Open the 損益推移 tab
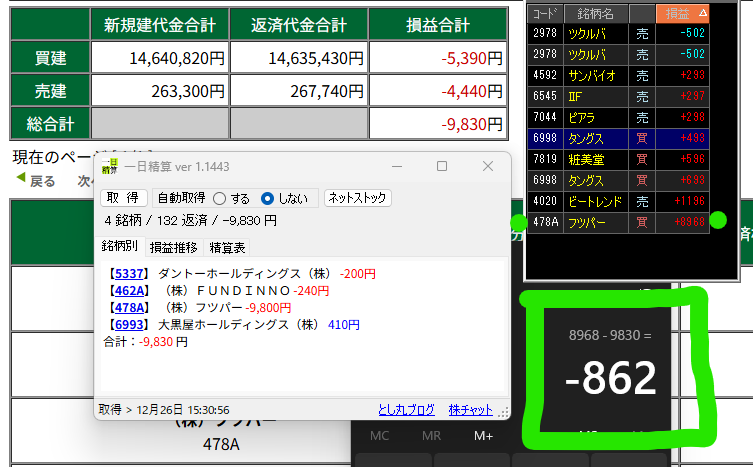753x467 pixels. pos(173,247)
